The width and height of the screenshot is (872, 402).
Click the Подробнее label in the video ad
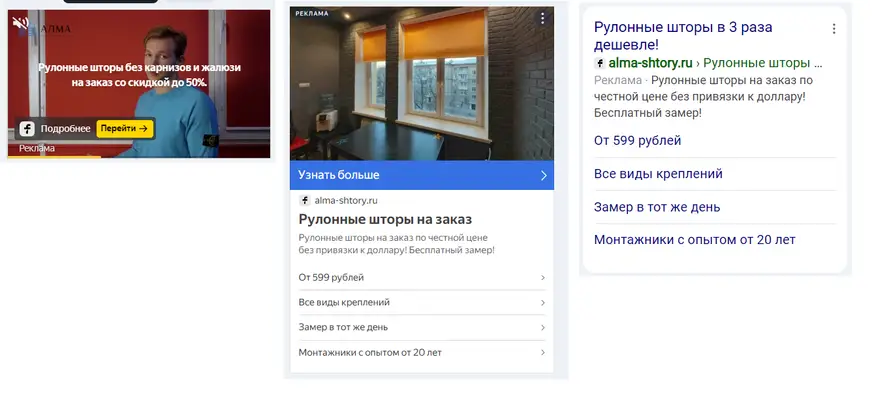click(x=65, y=129)
